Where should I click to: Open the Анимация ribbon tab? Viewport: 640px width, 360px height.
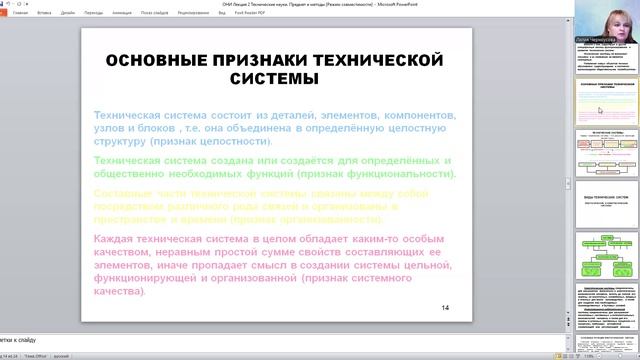tap(122, 13)
